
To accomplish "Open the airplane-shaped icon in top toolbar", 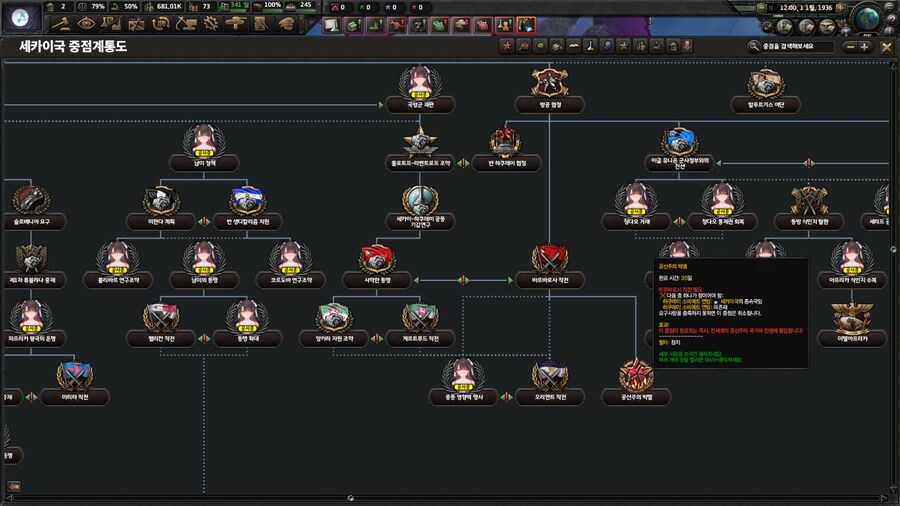I will [x=235, y=24].
